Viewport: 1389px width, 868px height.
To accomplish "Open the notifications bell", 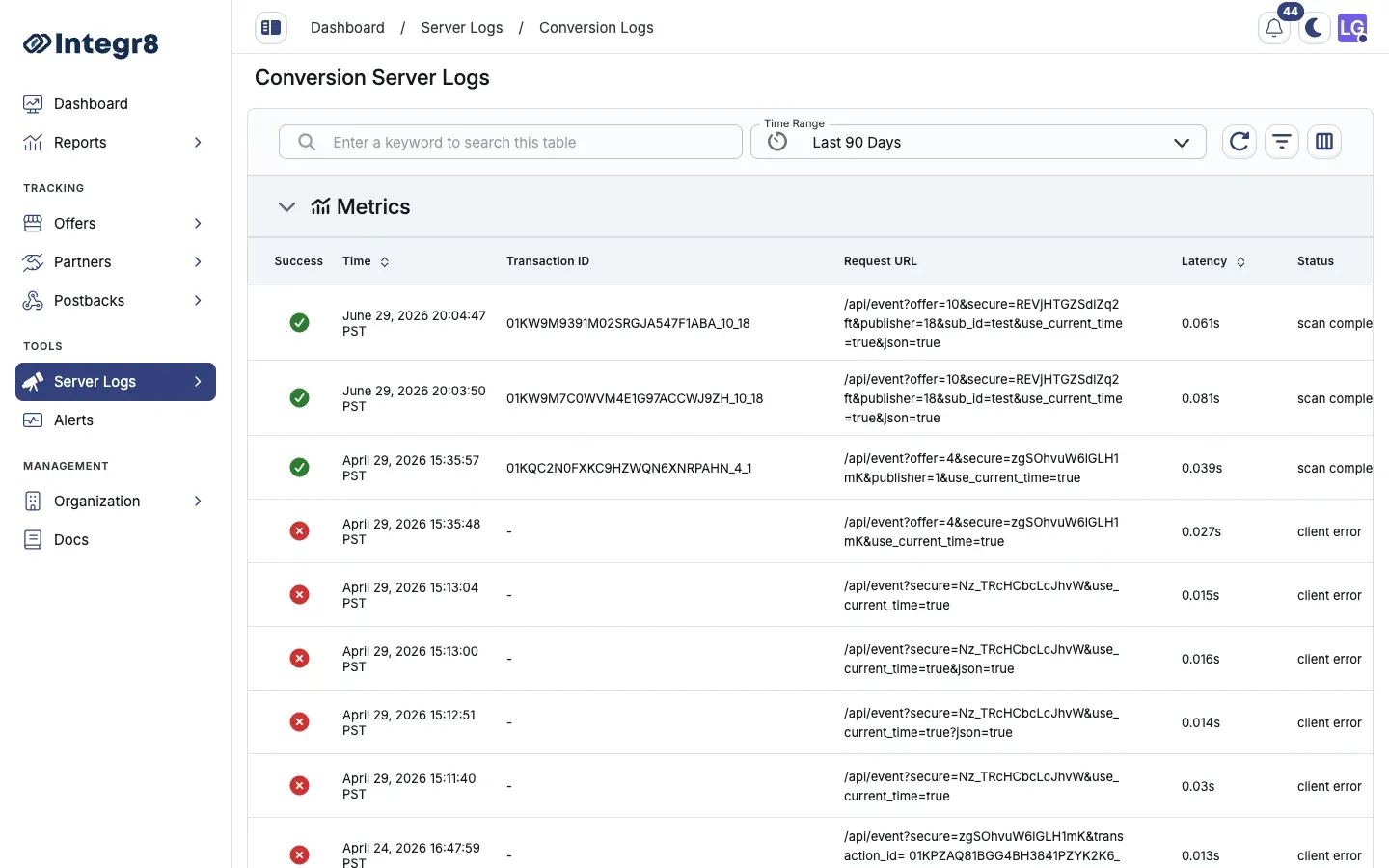I will point(1274,28).
